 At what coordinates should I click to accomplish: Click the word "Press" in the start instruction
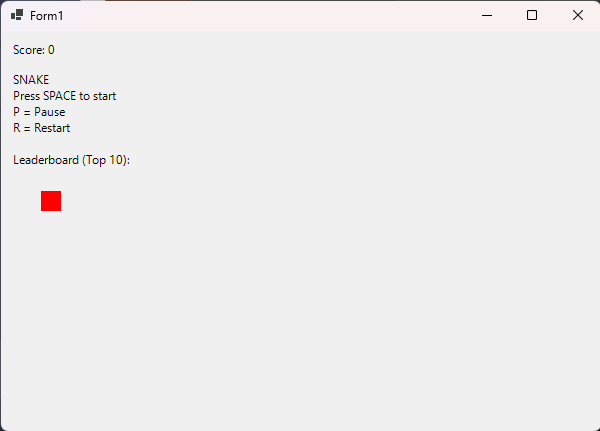tap(26, 96)
